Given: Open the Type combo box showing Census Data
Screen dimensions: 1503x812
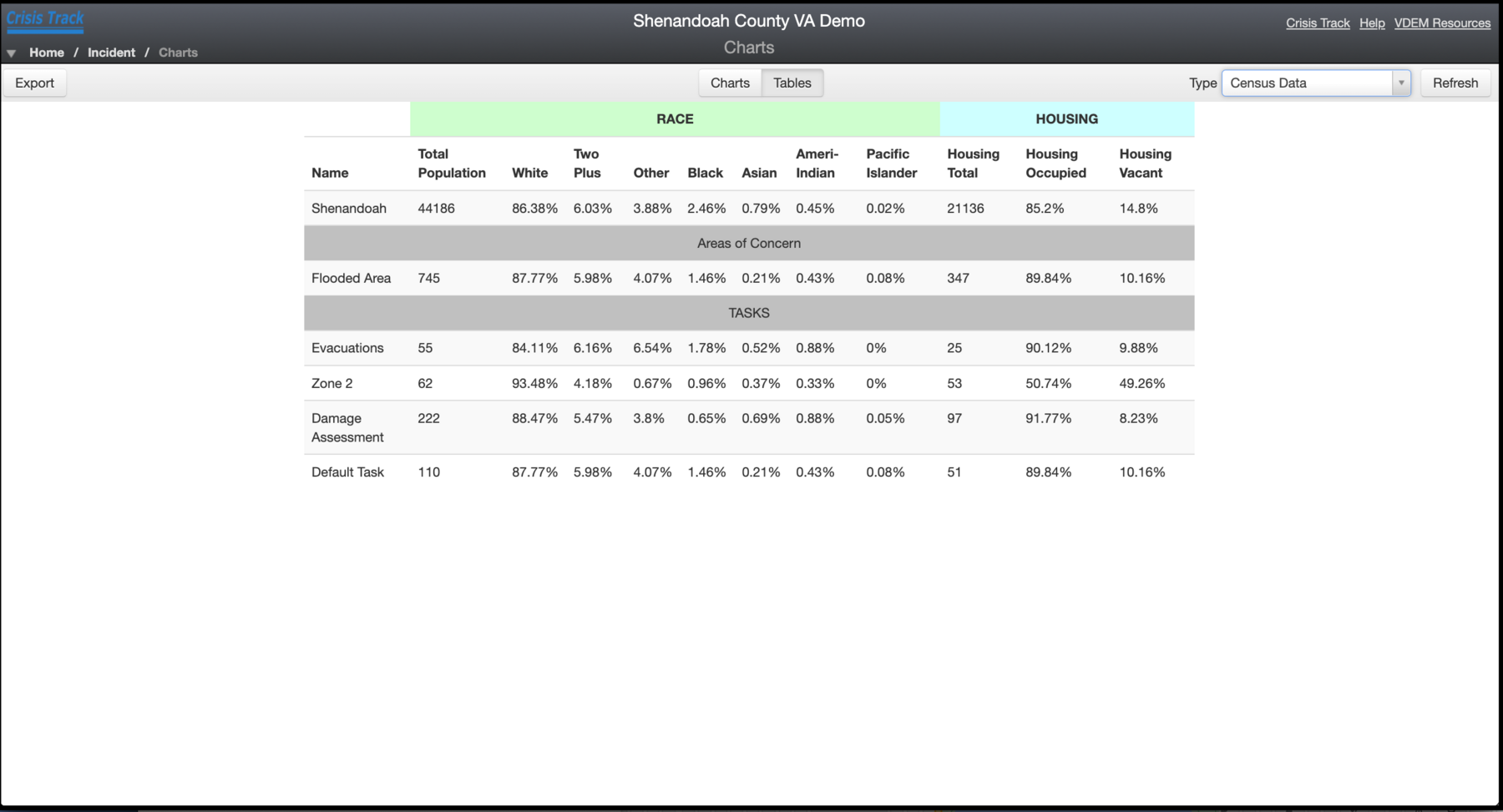Looking at the screenshot, I should 1307,83.
